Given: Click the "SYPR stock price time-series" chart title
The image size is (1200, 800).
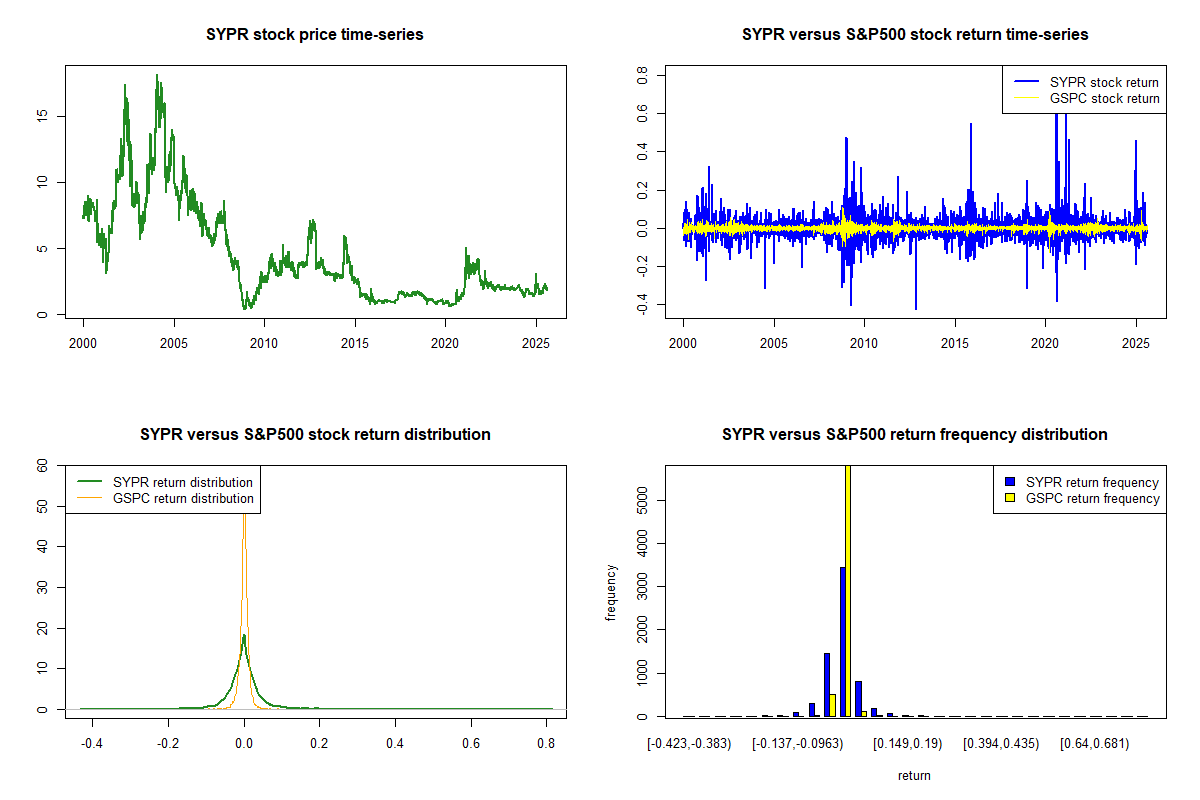Looking at the screenshot, I should pos(315,35).
